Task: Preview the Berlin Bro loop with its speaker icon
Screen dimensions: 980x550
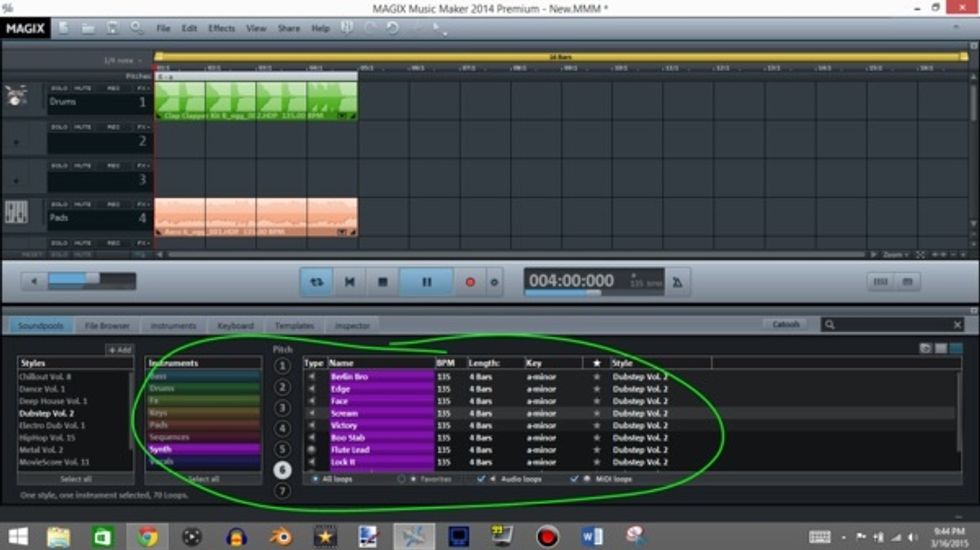Action: point(312,376)
